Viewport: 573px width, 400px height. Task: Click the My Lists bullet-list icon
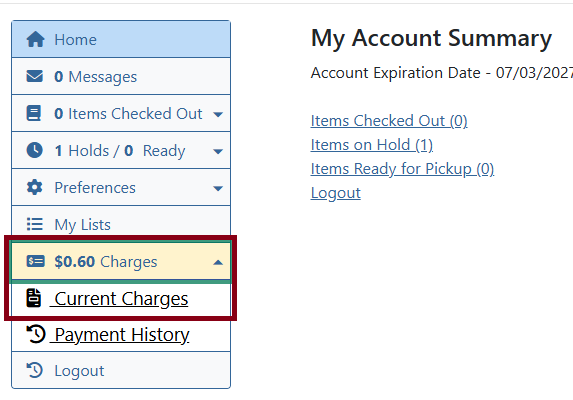tap(35, 224)
